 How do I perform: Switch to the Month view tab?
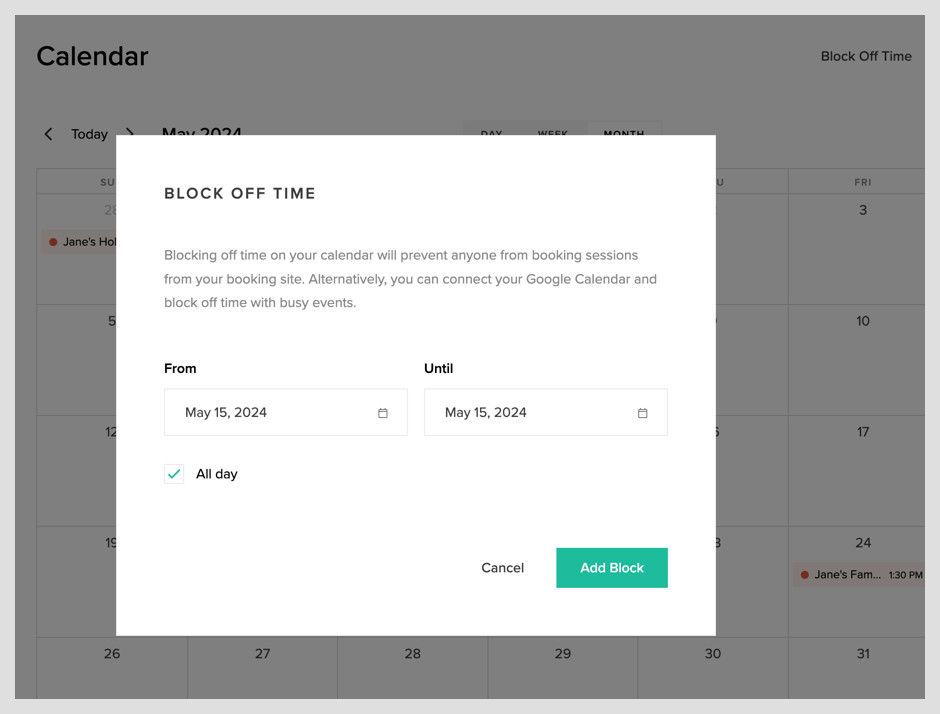tap(623, 131)
